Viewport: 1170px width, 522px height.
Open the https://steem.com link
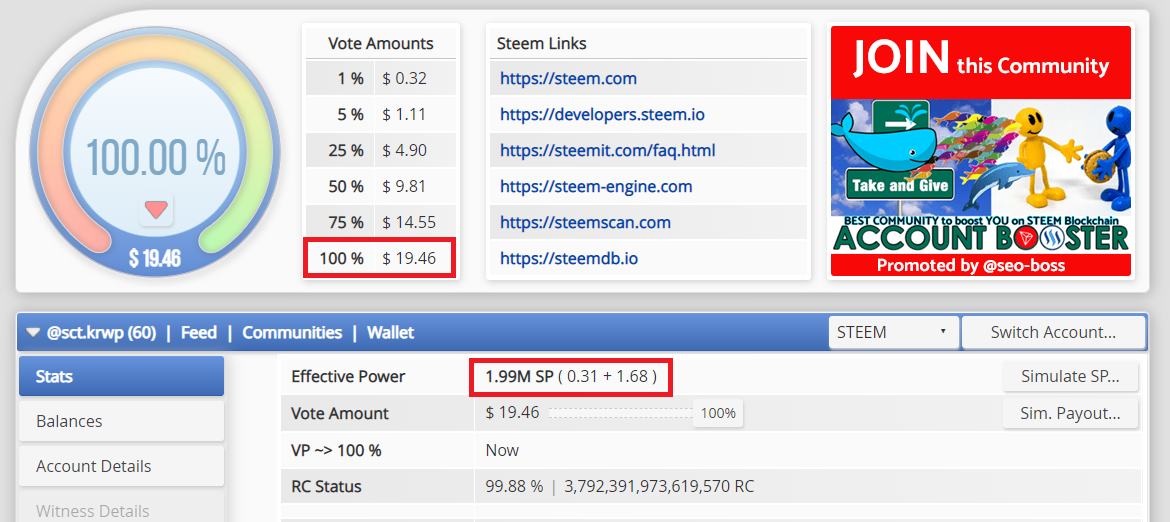click(568, 78)
